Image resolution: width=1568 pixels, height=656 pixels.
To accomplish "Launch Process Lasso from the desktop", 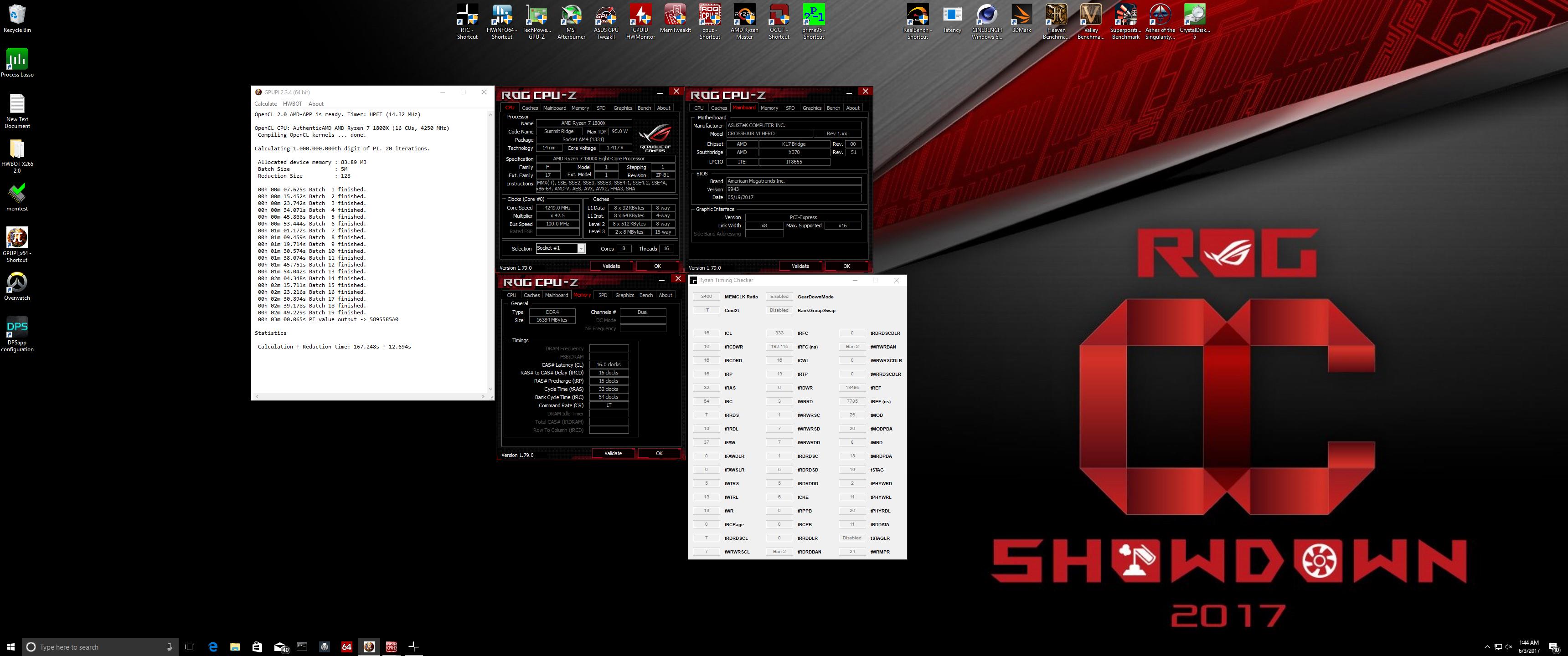I will [x=17, y=63].
